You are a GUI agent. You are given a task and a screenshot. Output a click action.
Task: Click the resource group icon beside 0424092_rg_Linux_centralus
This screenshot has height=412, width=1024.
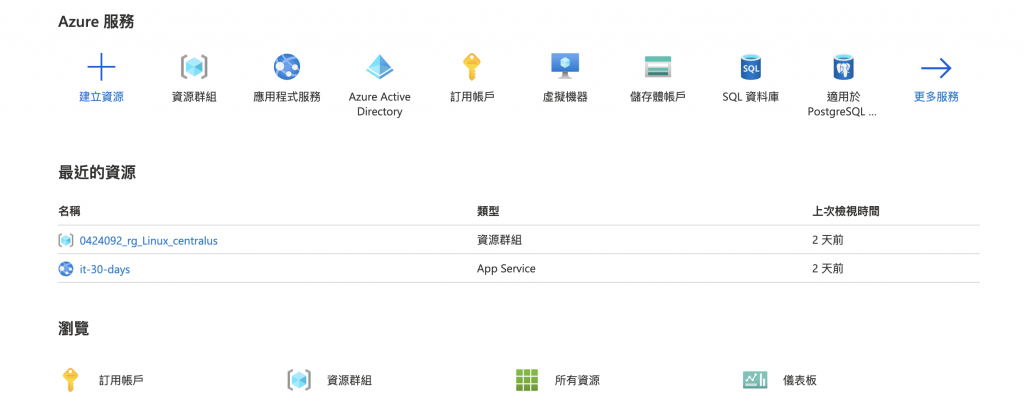coord(65,240)
